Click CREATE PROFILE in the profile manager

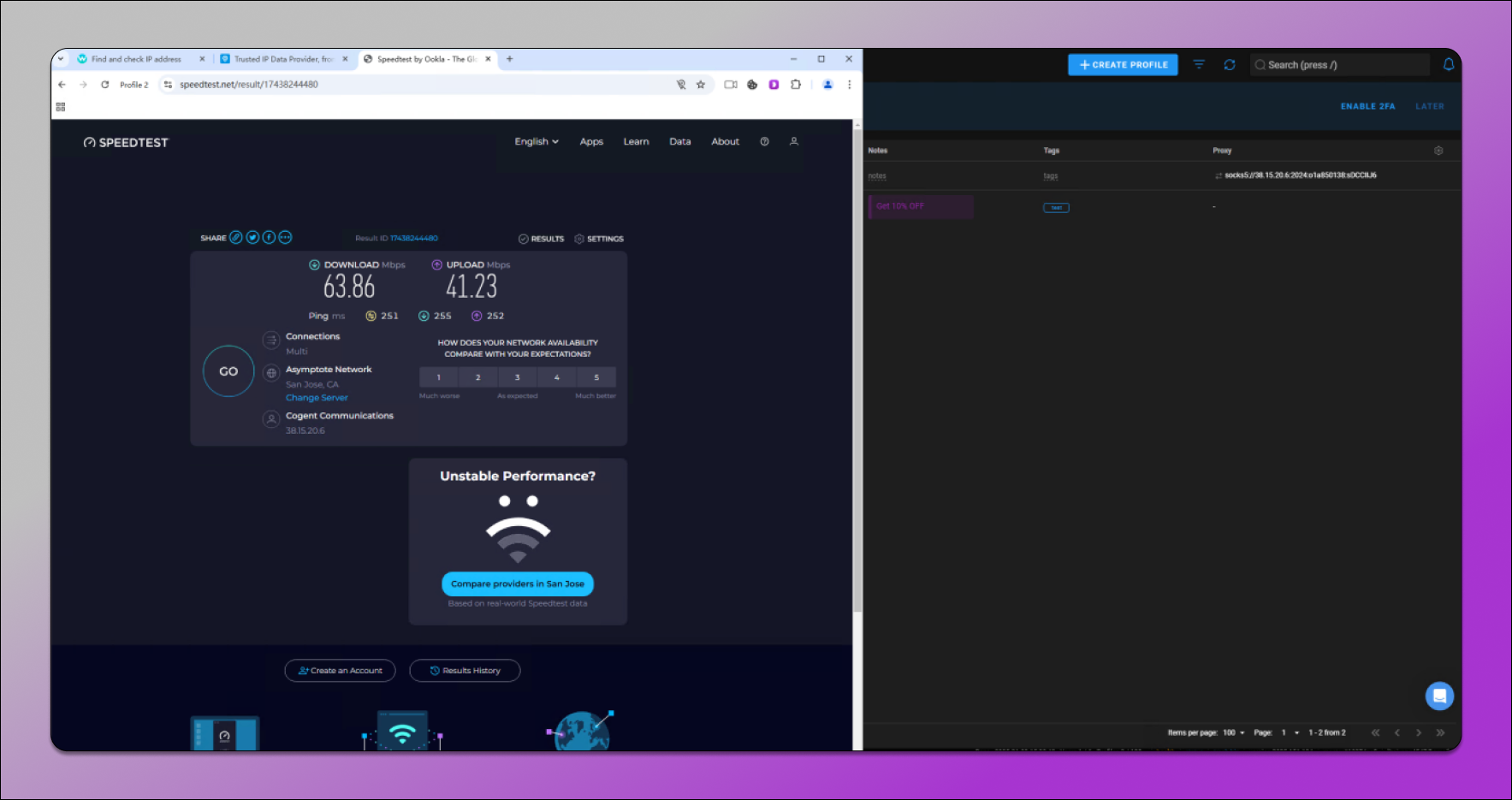point(1123,65)
